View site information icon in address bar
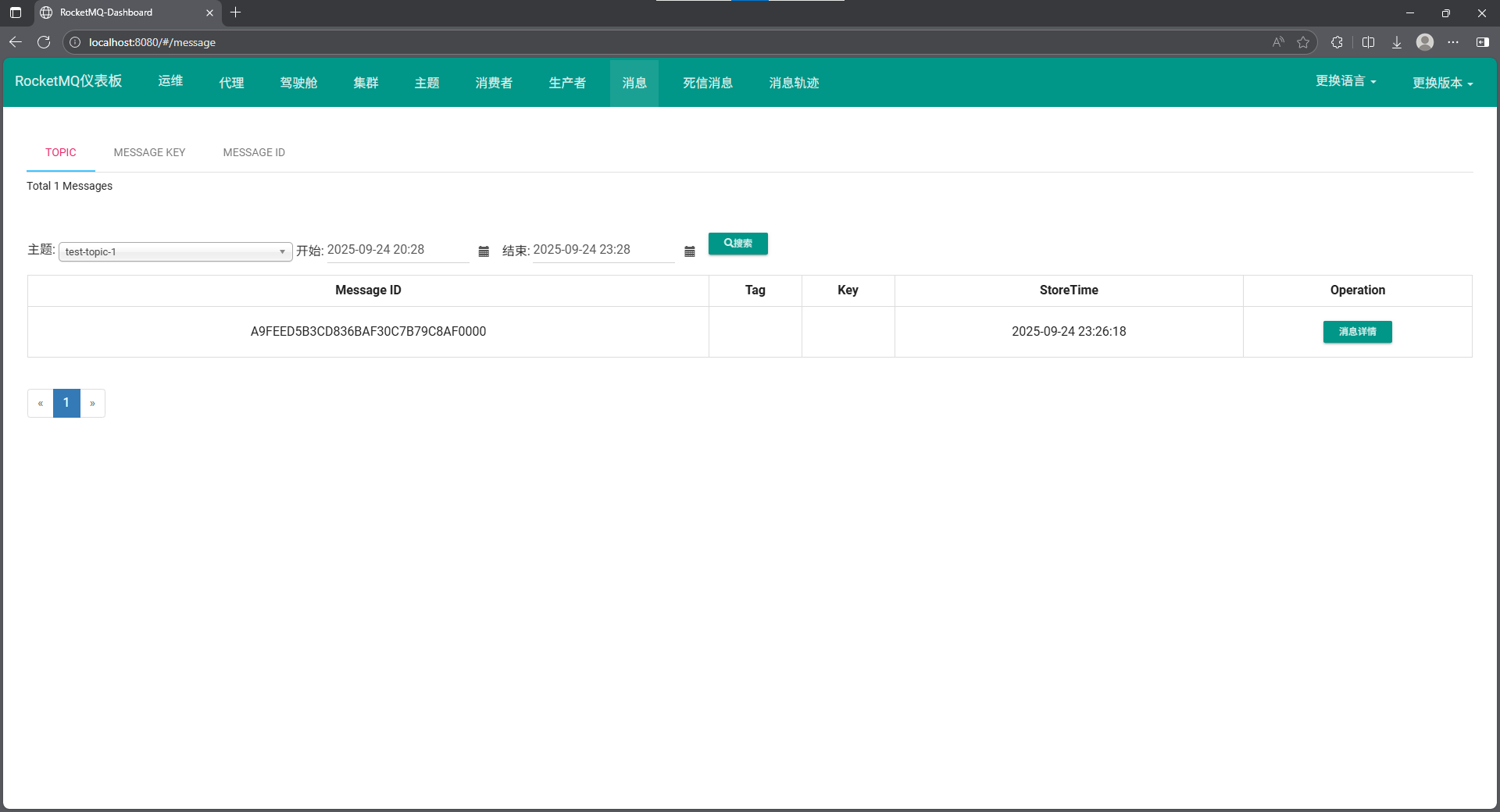Image resolution: width=1500 pixels, height=812 pixels. coord(75,42)
